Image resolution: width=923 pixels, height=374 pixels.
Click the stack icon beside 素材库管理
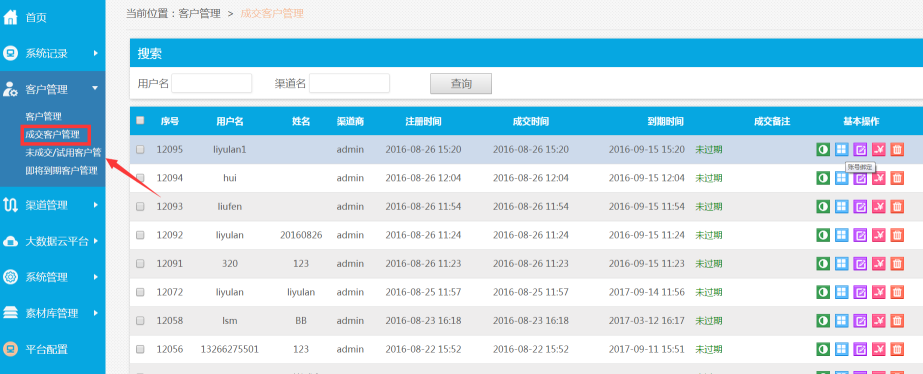pos(11,313)
